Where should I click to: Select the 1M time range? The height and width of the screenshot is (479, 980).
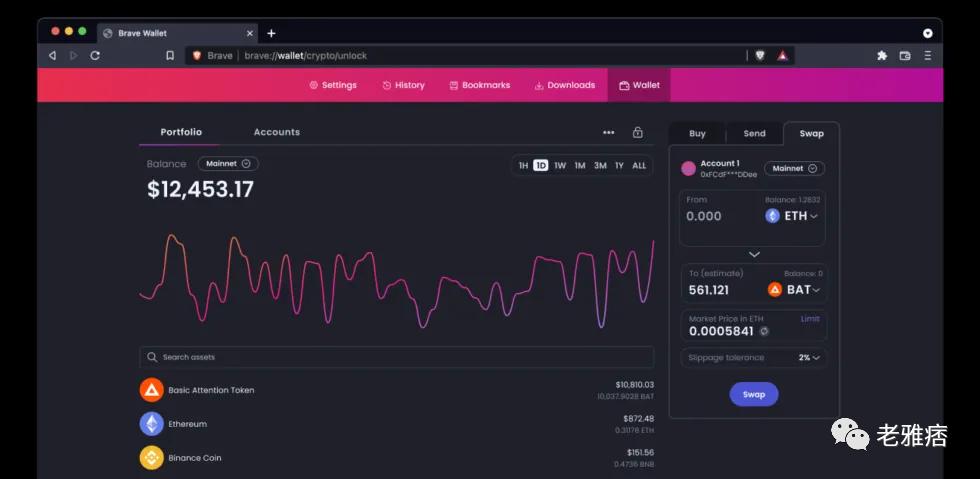pos(580,166)
